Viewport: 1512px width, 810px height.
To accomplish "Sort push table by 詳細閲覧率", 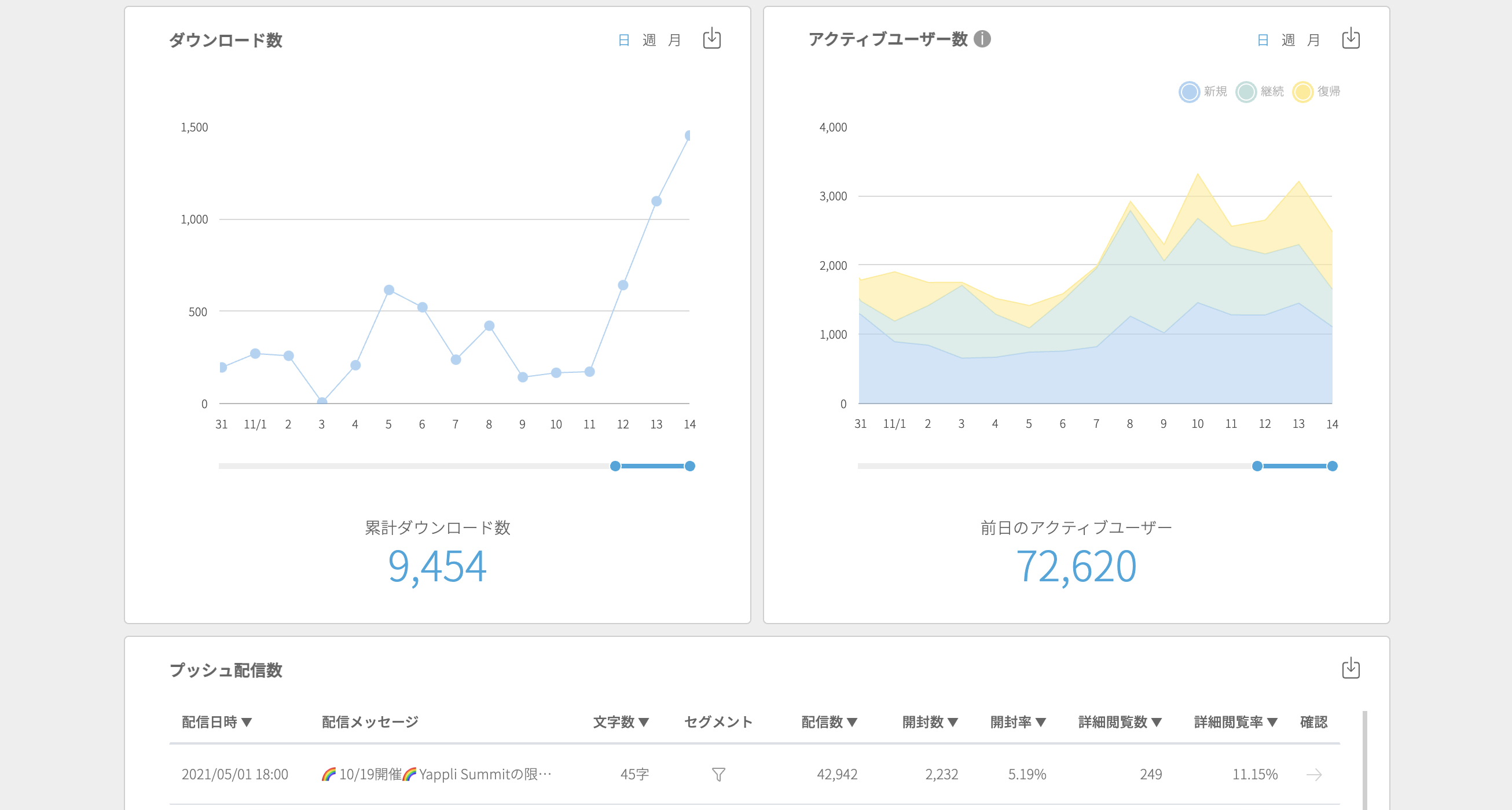I will coord(1236,722).
